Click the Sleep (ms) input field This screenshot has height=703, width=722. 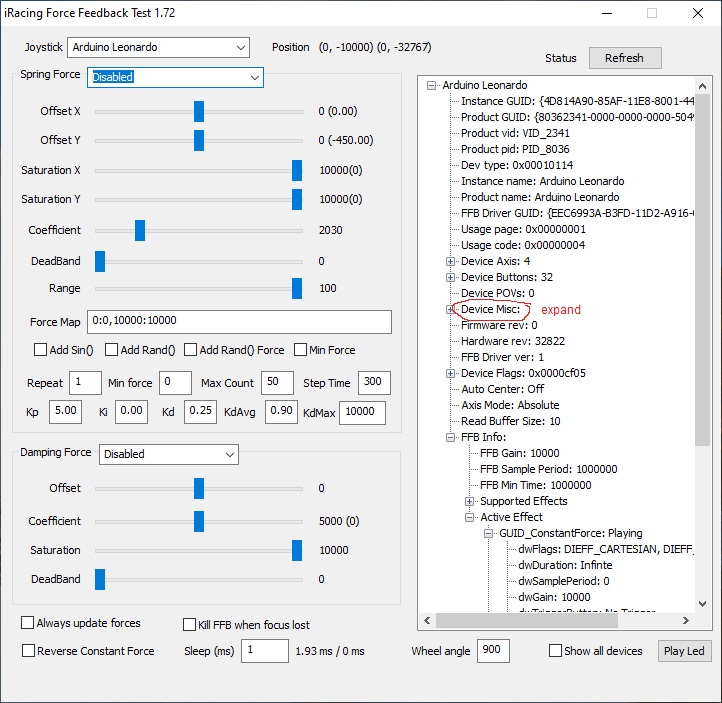(x=265, y=651)
